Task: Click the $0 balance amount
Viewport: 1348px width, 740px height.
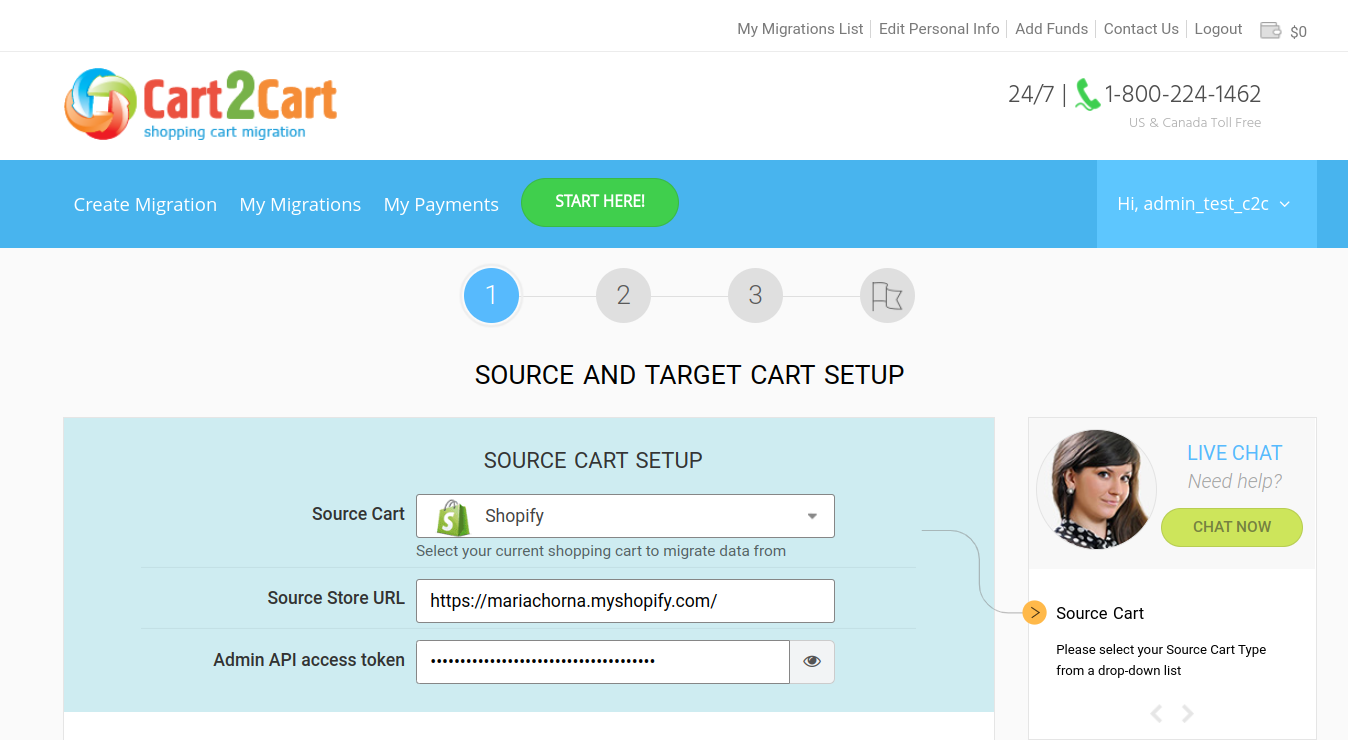Action: (x=1298, y=31)
